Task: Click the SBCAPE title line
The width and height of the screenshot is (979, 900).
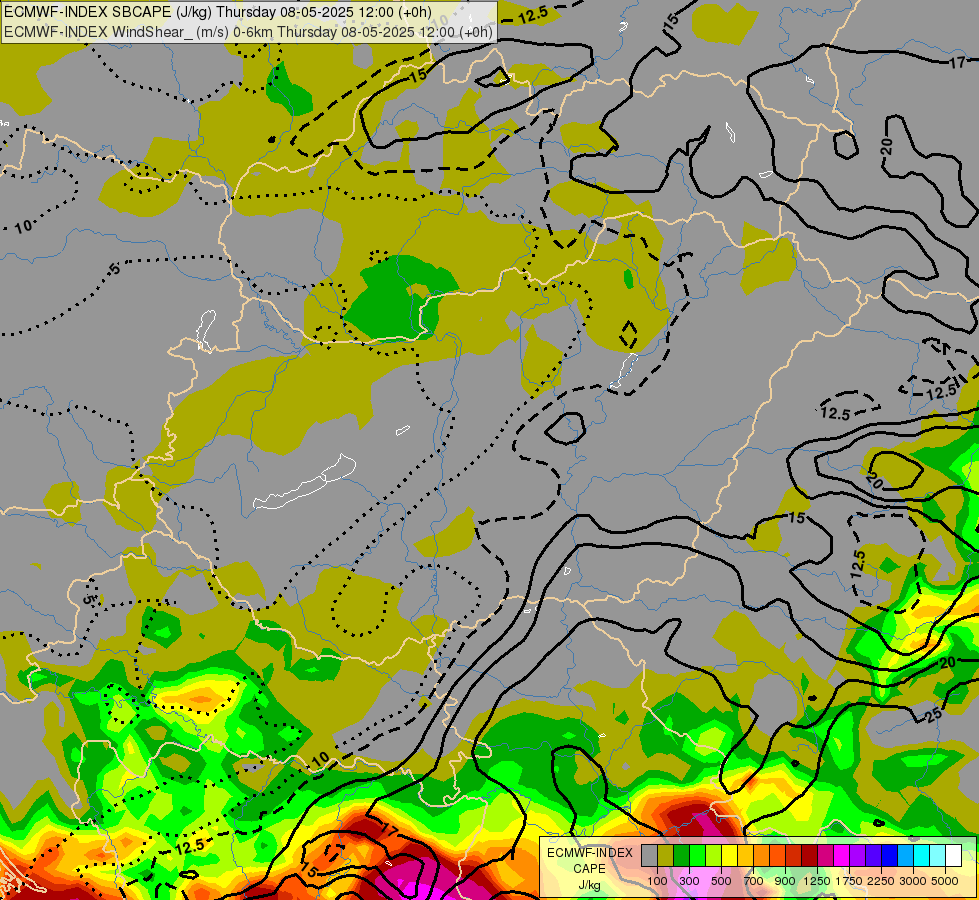Action: click(218, 12)
